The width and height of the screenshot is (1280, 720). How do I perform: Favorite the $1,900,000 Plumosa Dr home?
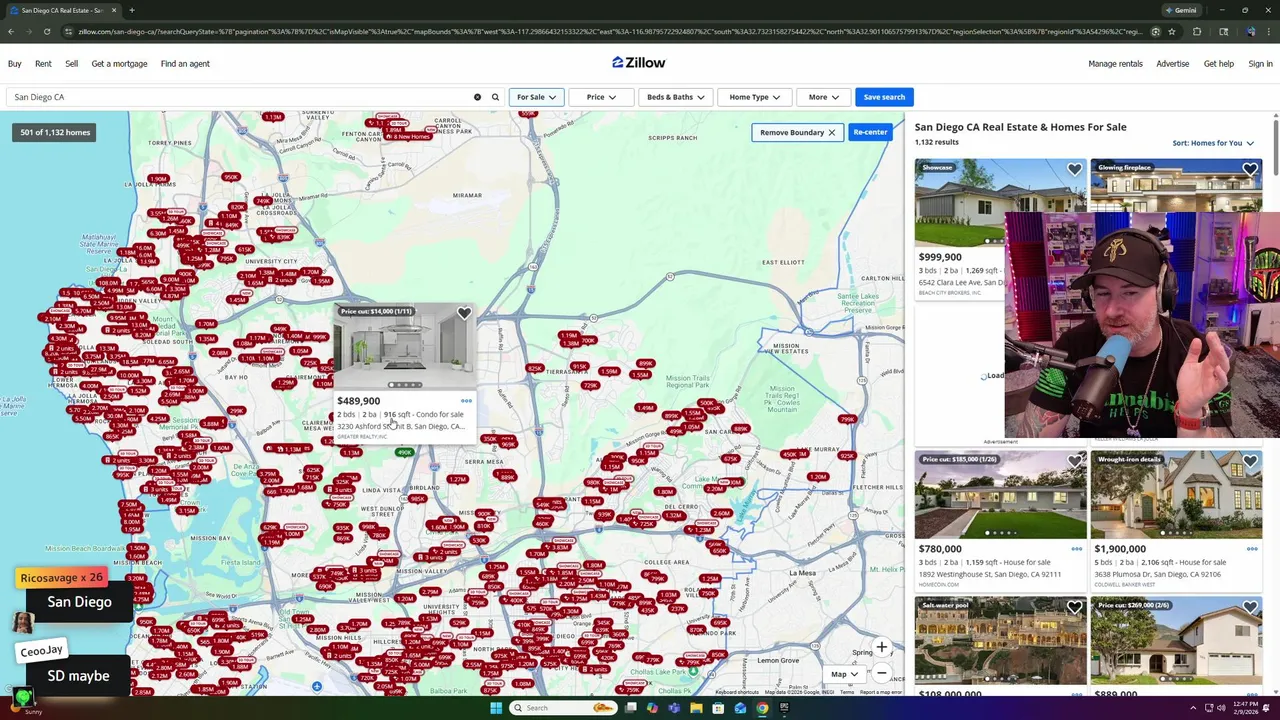click(x=1250, y=462)
